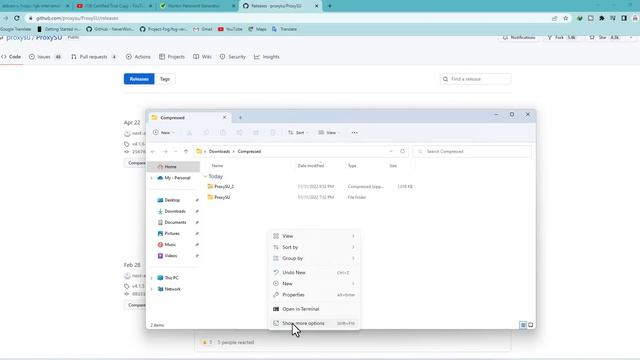The width and height of the screenshot is (640, 360).
Task: Switch to large icons view in Explorer status bar
Action: (531, 325)
